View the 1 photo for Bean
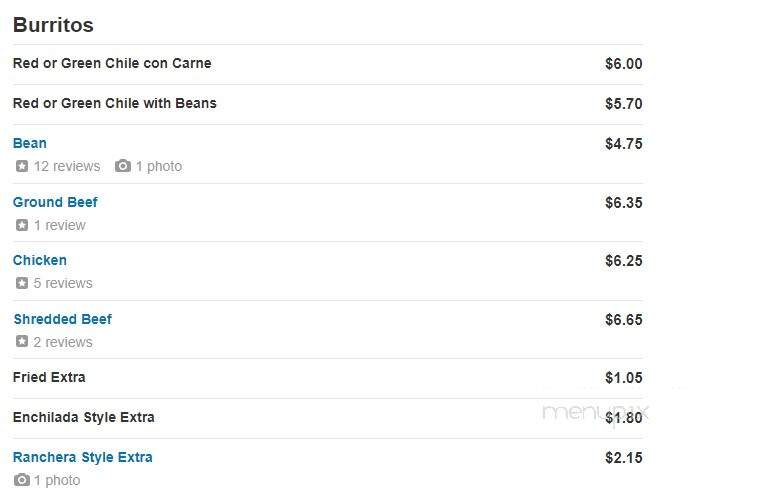The image size is (775, 495). pyautogui.click(x=159, y=166)
